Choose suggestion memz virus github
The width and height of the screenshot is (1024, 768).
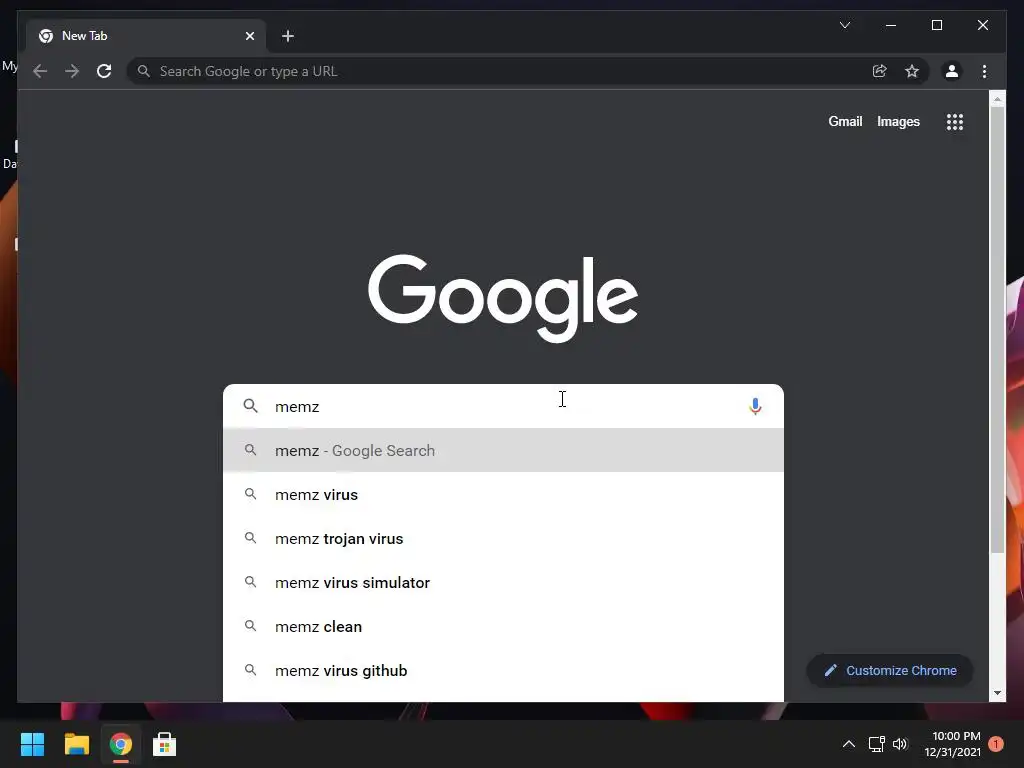(x=504, y=671)
